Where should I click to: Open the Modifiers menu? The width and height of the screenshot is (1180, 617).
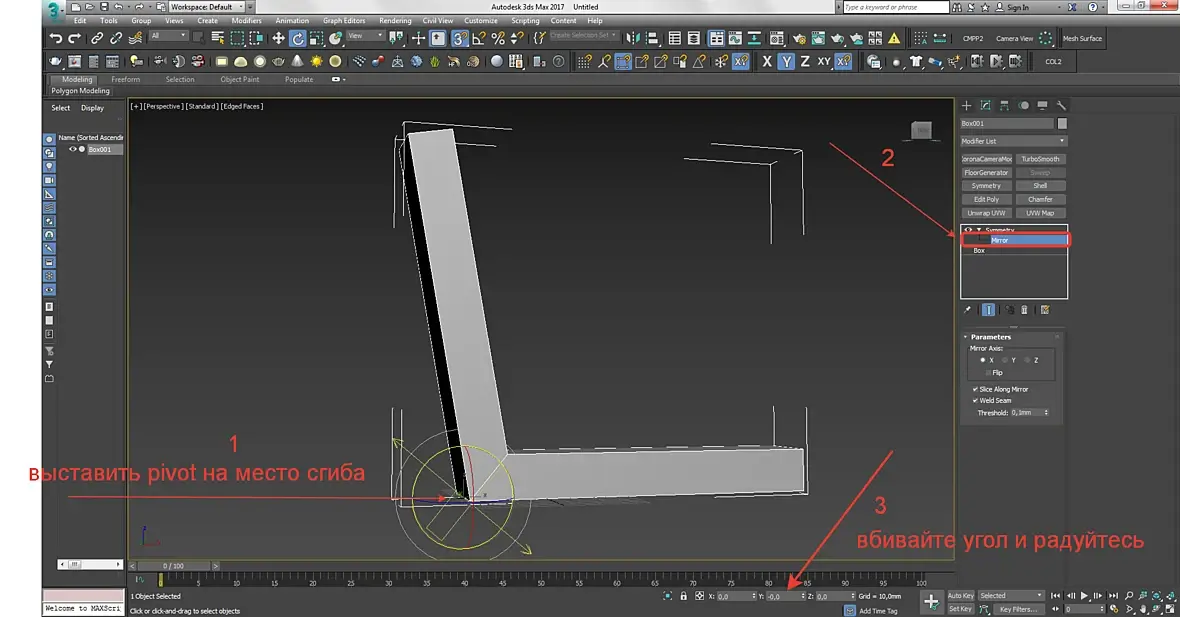(x=246, y=20)
